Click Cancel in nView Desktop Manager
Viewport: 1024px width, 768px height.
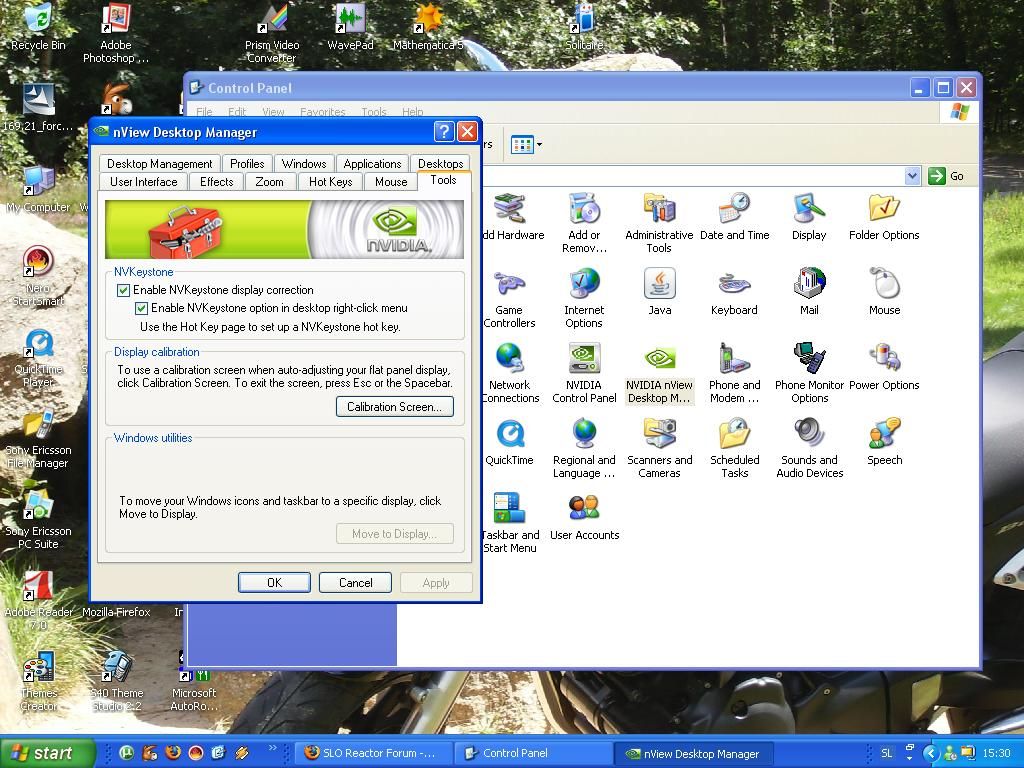pos(355,583)
